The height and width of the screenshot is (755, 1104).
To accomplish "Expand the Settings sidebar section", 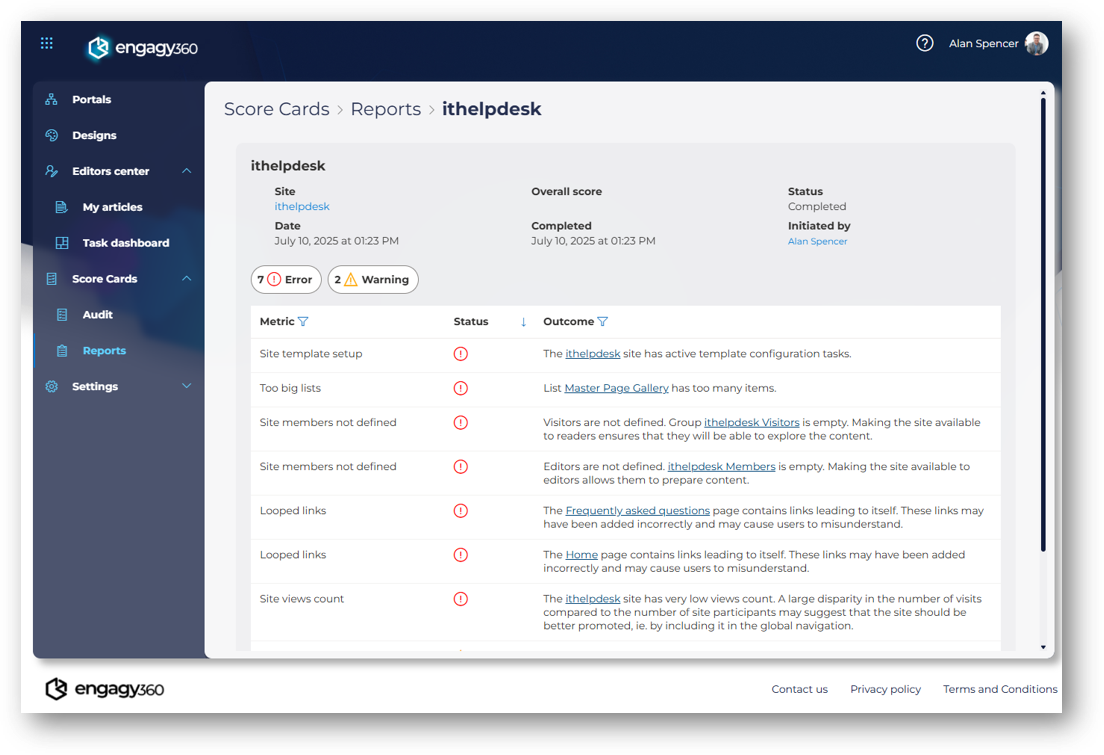I will tap(186, 386).
